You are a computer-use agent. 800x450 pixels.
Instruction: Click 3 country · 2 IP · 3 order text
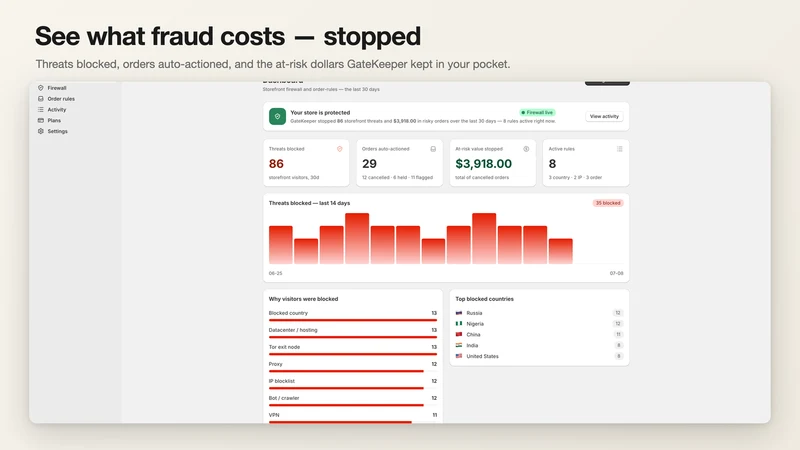(575, 178)
